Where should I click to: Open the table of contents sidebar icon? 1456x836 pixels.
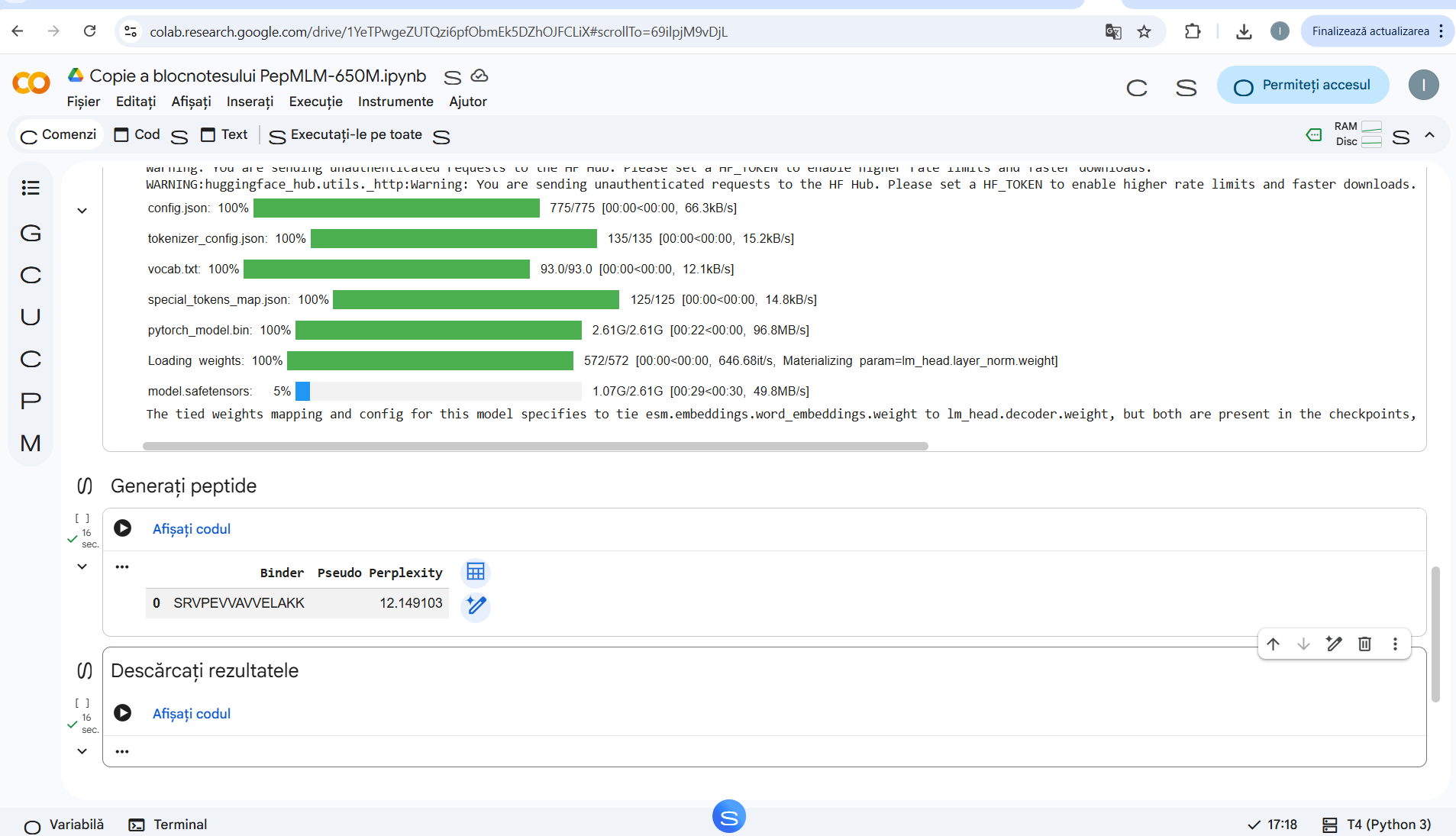pos(31,188)
